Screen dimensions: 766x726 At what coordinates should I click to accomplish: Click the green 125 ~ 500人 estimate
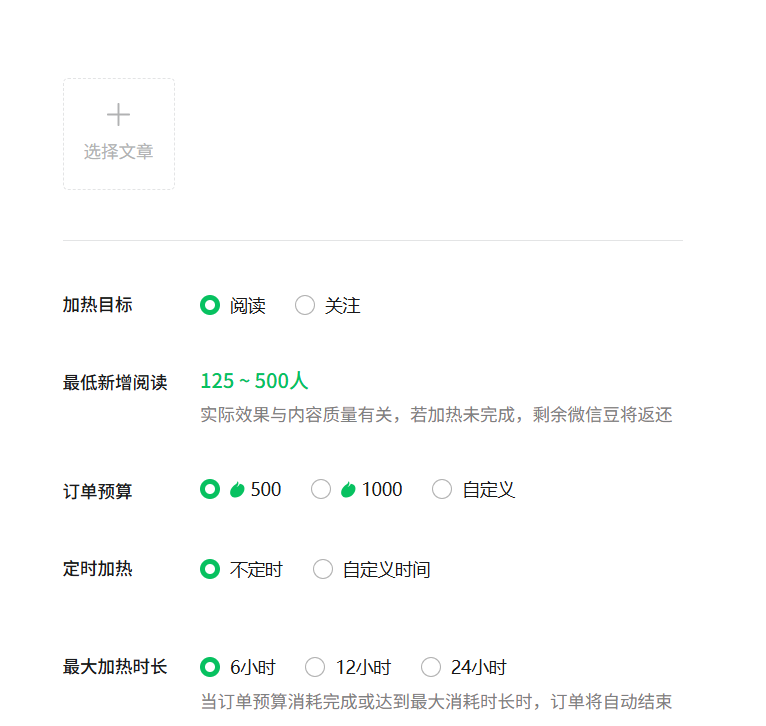254,381
